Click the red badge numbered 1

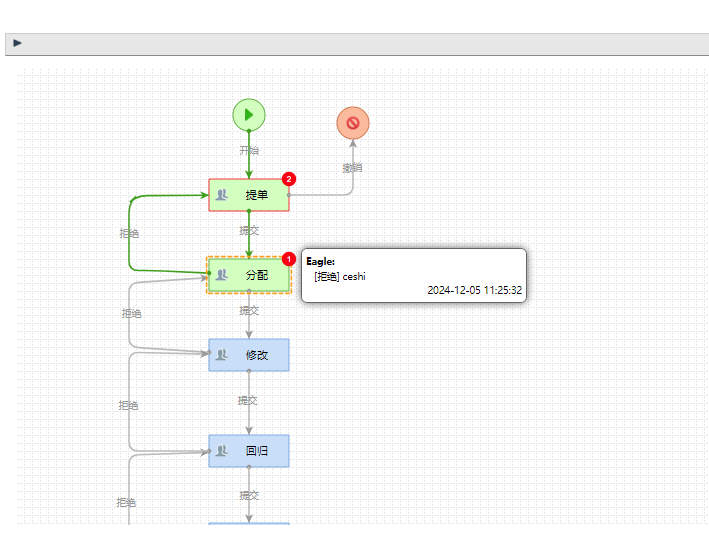[289, 259]
